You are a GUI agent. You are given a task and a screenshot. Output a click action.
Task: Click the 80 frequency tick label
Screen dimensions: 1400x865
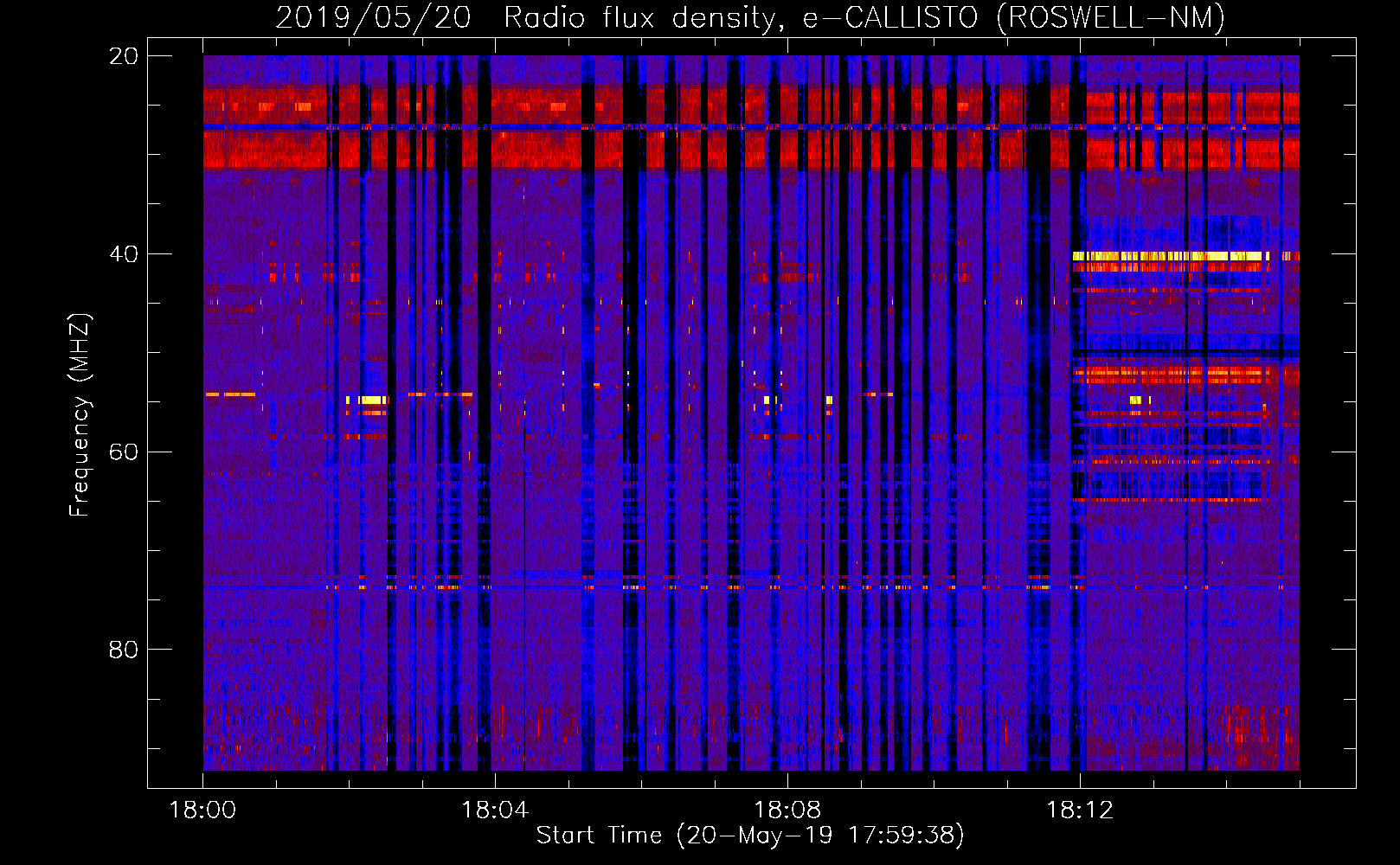click(x=124, y=650)
